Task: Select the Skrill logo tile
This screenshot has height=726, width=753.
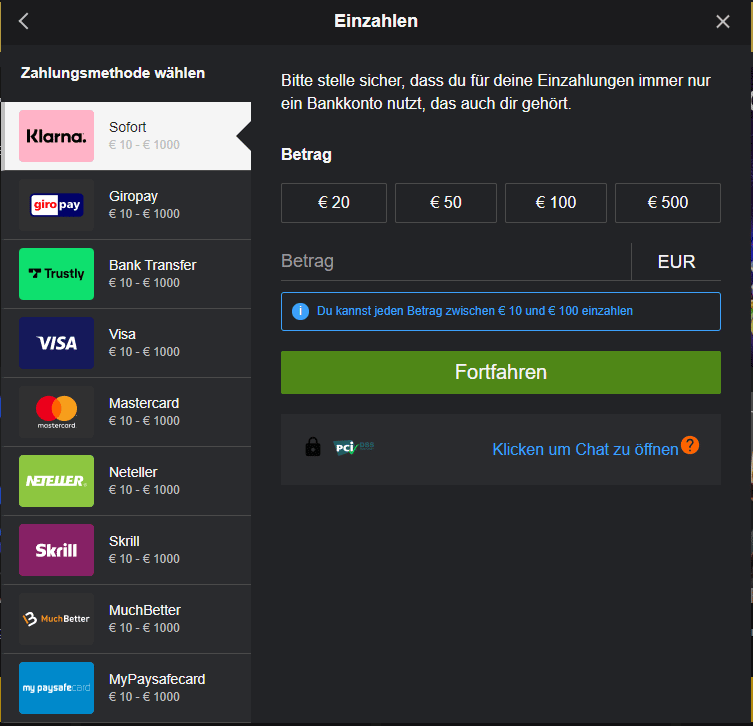Action: (x=56, y=550)
